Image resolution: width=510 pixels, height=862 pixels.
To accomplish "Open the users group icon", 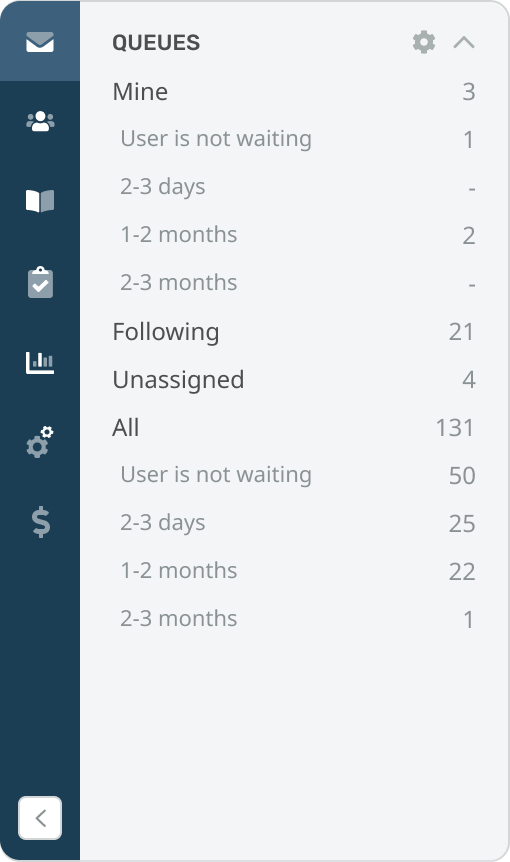I will (x=40, y=121).
